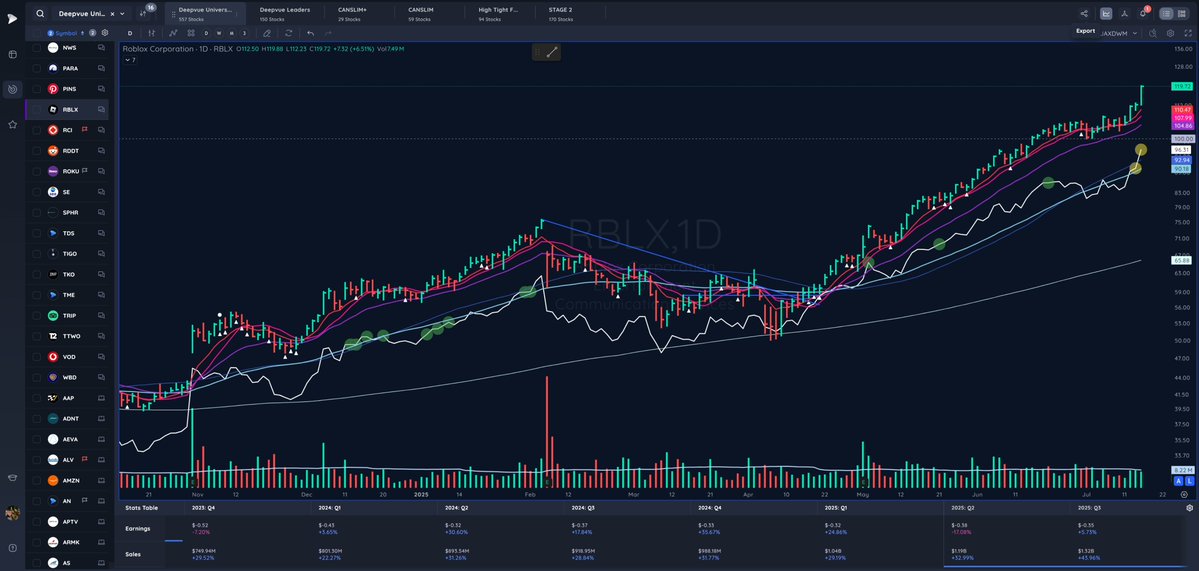The height and width of the screenshot is (571, 1199).
Task: Click the flag icon on the RCI row
Action: pyautogui.click(x=84, y=130)
